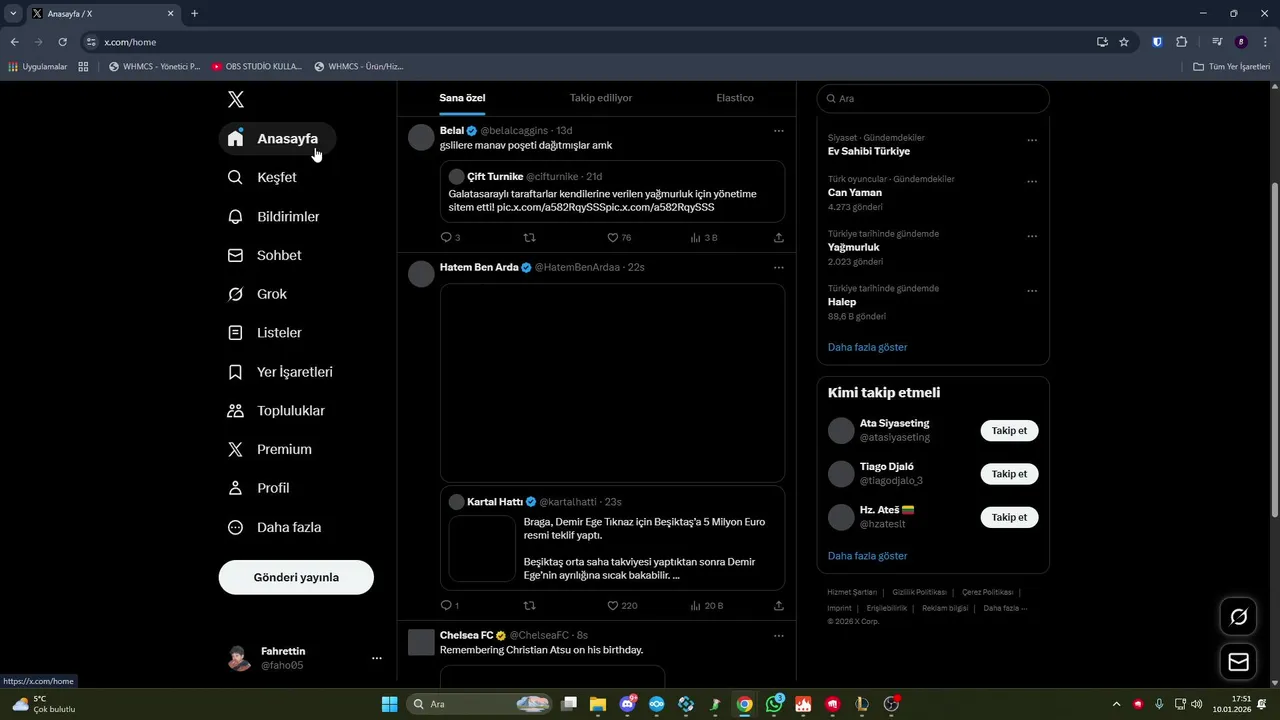Click Gönderi yayınla post button
The height and width of the screenshot is (720, 1280).
point(296,577)
